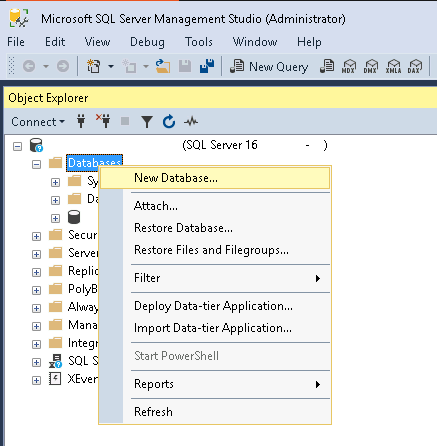
Task: Expand the Integration Services folder node
Action: [36, 344]
